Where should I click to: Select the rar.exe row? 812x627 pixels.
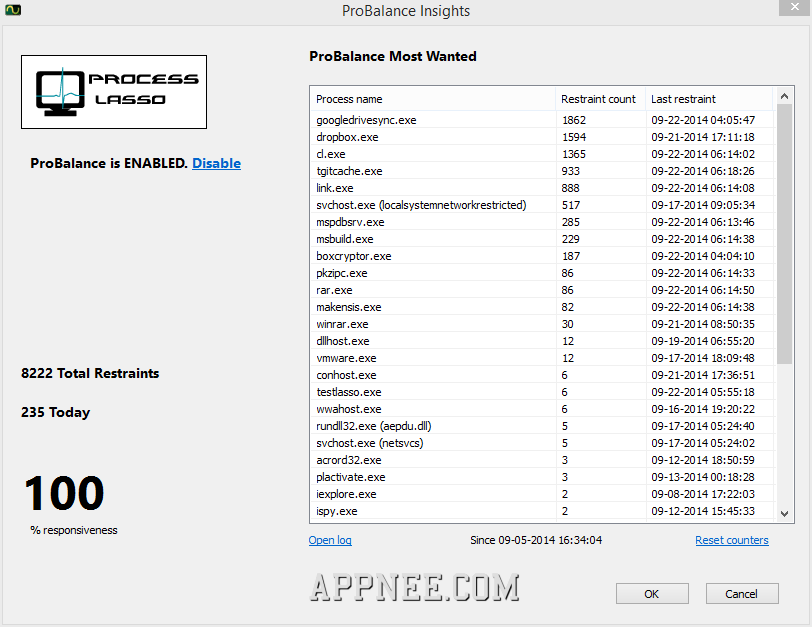point(542,290)
